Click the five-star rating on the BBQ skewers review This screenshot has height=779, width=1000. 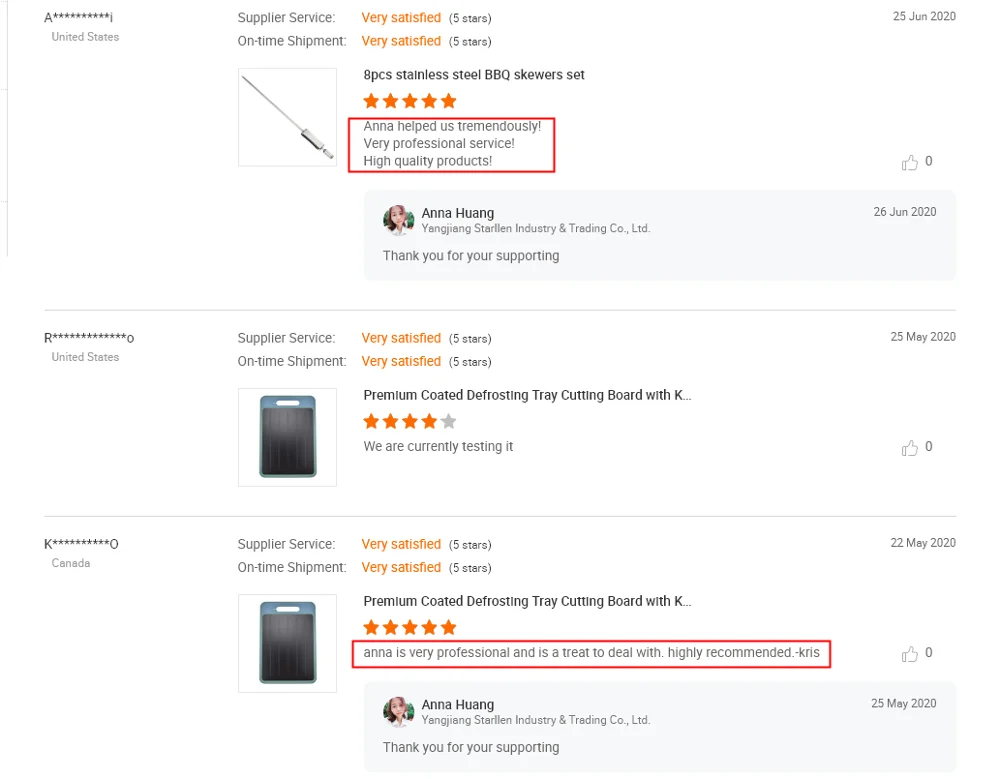tap(410, 101)
